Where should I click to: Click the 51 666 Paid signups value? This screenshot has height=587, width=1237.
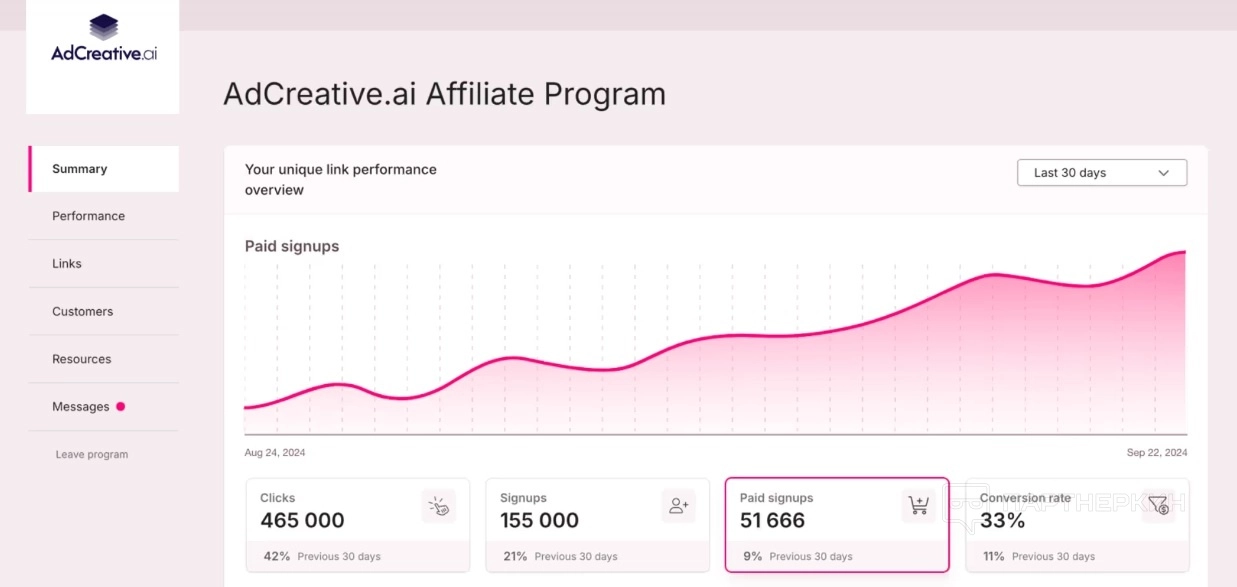pos(772,520)
